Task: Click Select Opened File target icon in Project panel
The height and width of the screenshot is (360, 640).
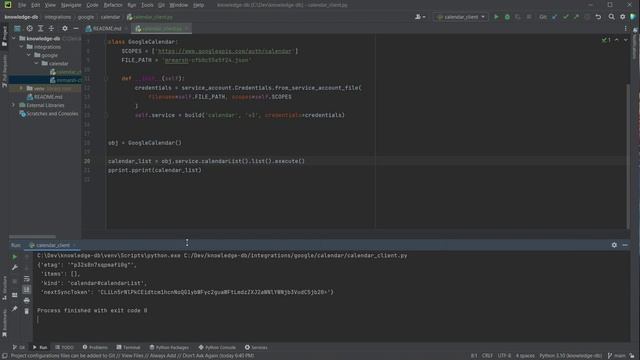Action: pyautogui.click(x=29, y=29)
